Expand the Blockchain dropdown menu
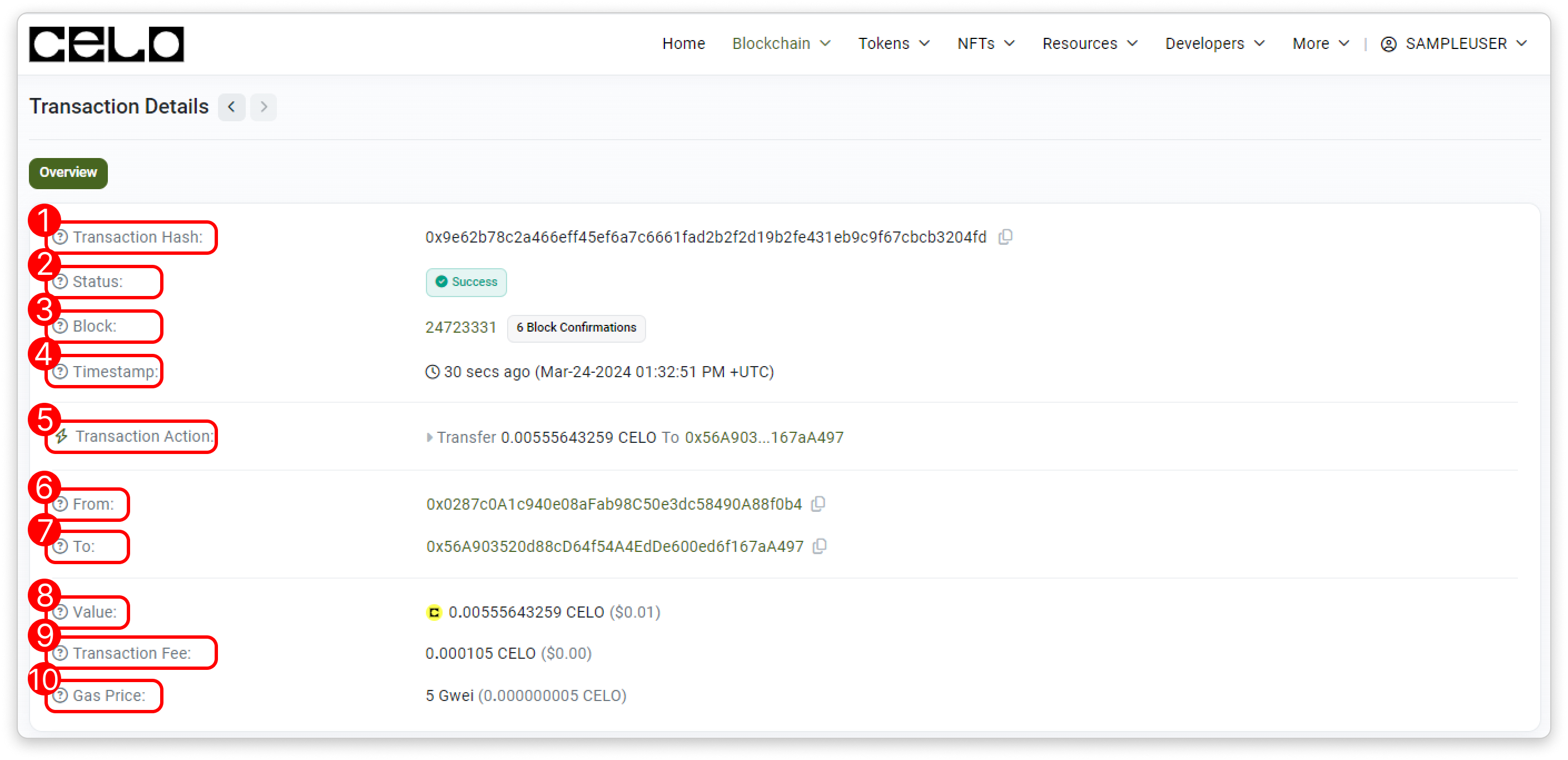 (x=781, y=44)
